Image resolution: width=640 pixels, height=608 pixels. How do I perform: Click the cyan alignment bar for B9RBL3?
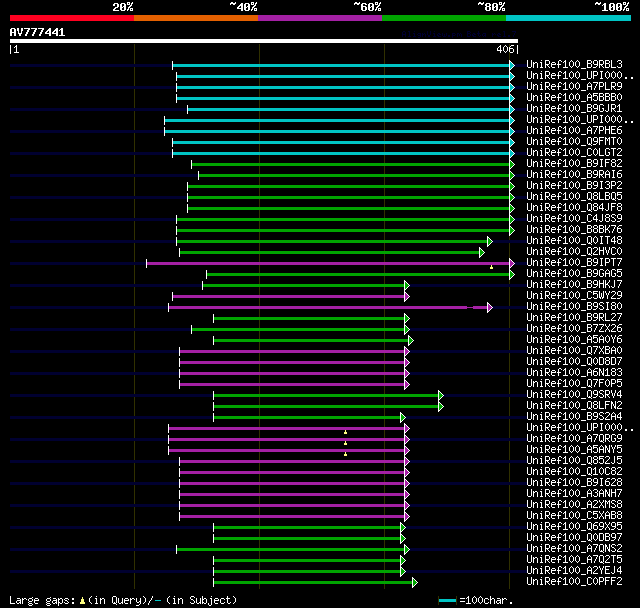click(341, 65)
